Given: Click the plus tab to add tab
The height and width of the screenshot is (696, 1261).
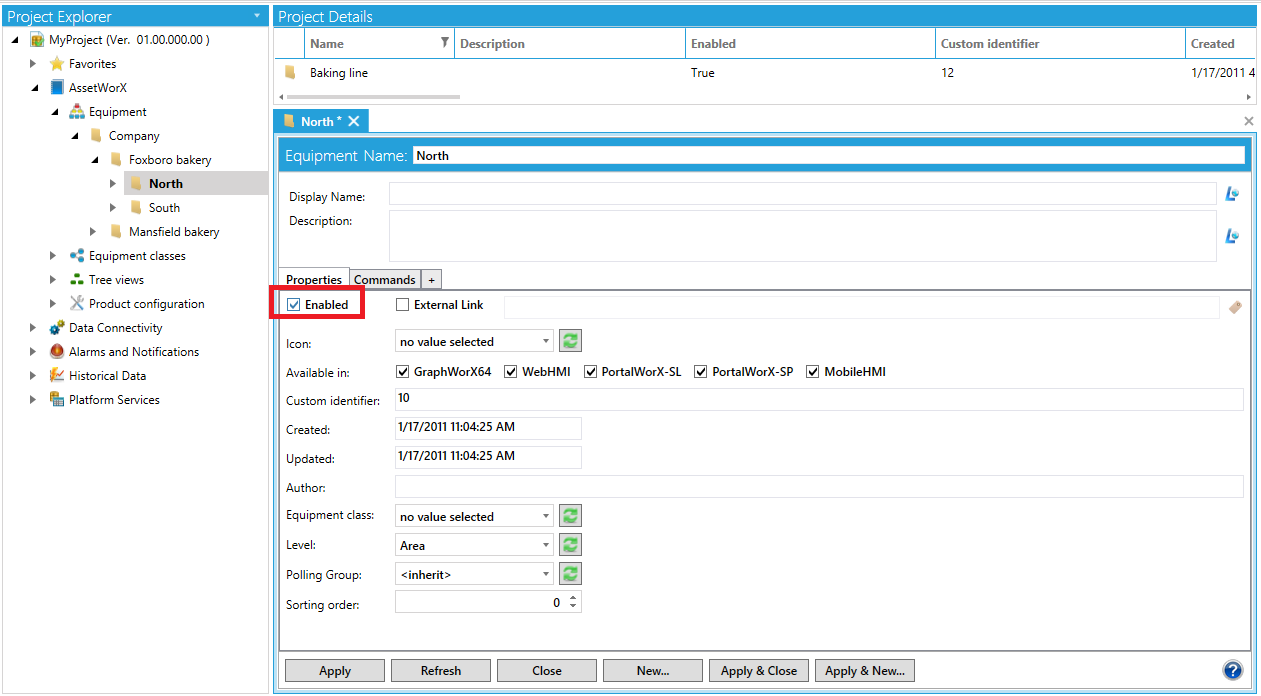Looking at the screenshot, I should click(x=431, y=280).
